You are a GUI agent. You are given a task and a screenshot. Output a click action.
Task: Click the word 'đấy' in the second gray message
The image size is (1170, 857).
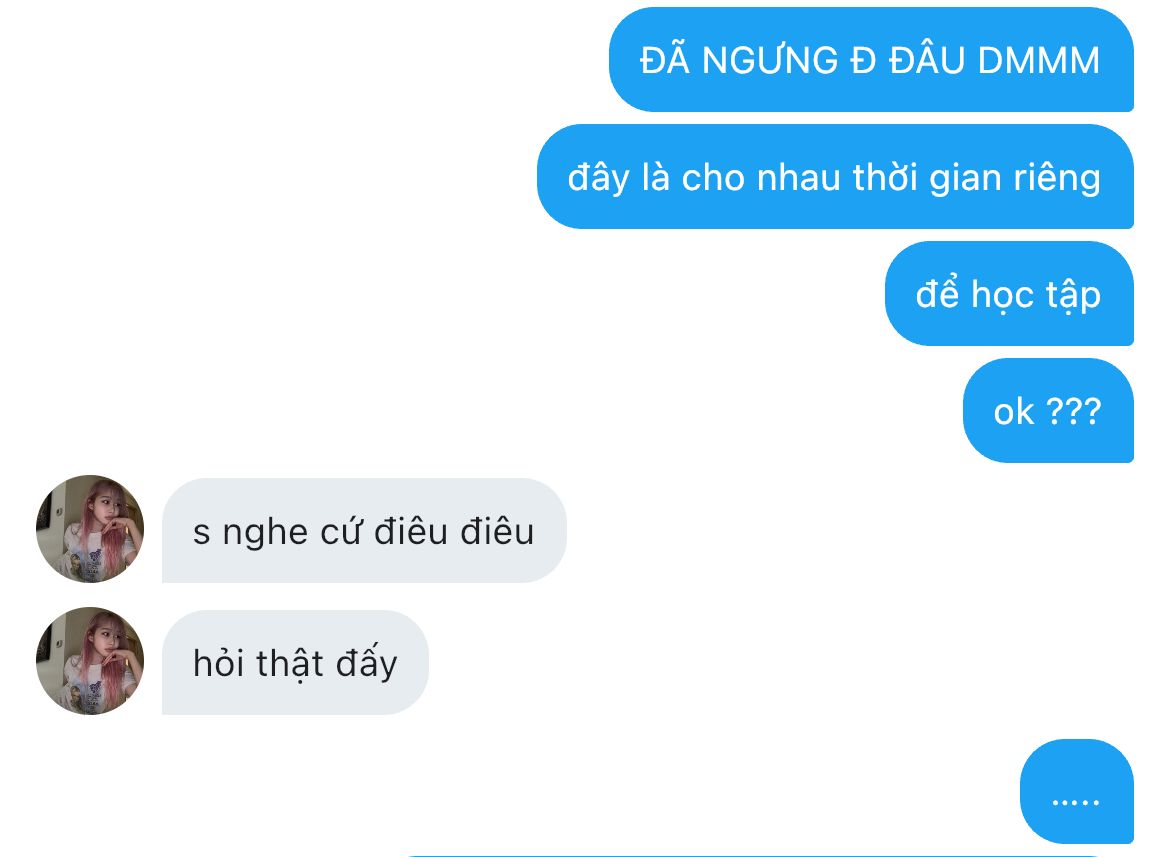click(366, 663)
